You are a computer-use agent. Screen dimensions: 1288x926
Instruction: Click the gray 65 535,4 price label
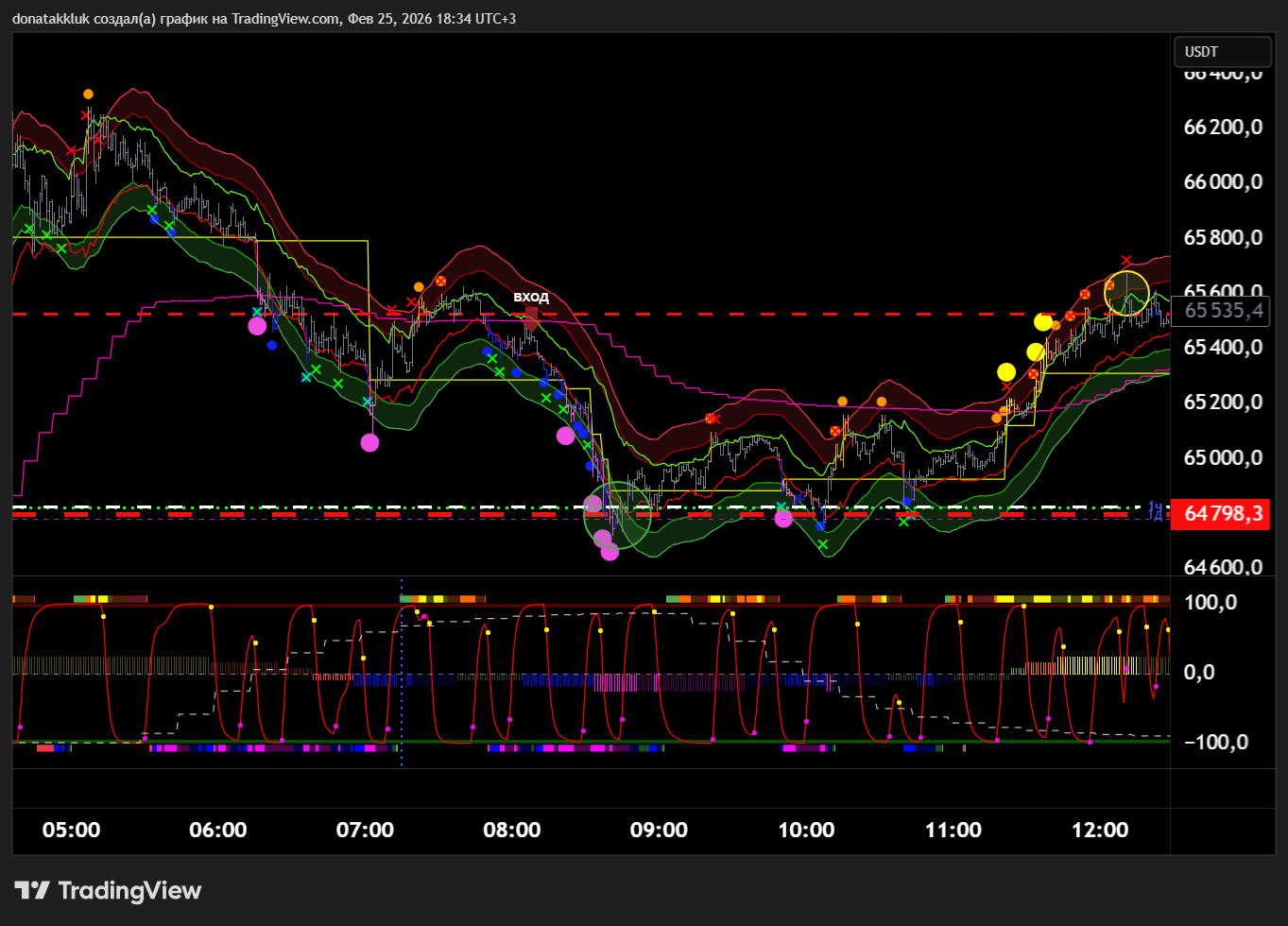(x=1222, y=311)
